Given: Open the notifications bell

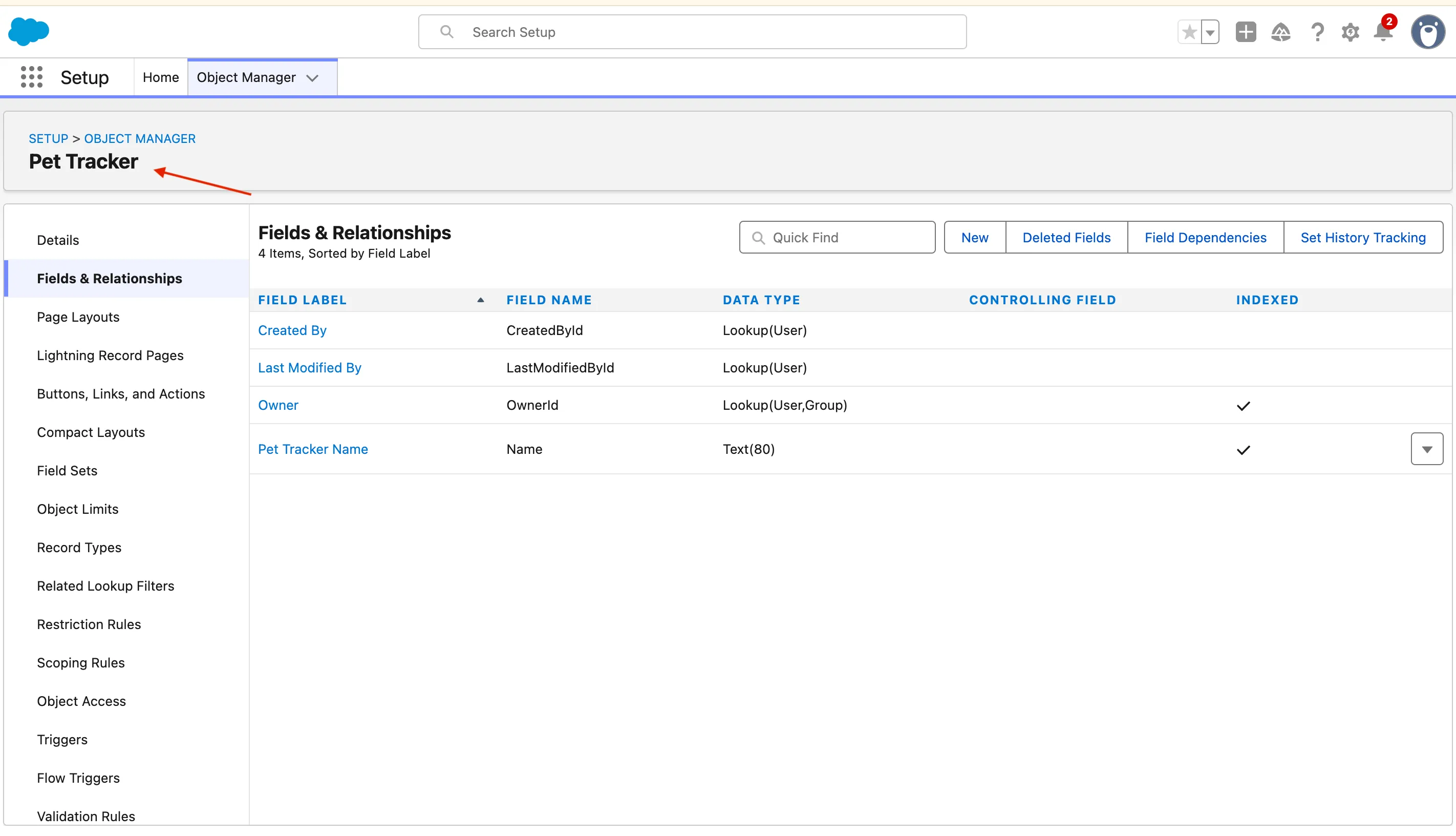Looking at the screenshot, I should [1383, 32].
